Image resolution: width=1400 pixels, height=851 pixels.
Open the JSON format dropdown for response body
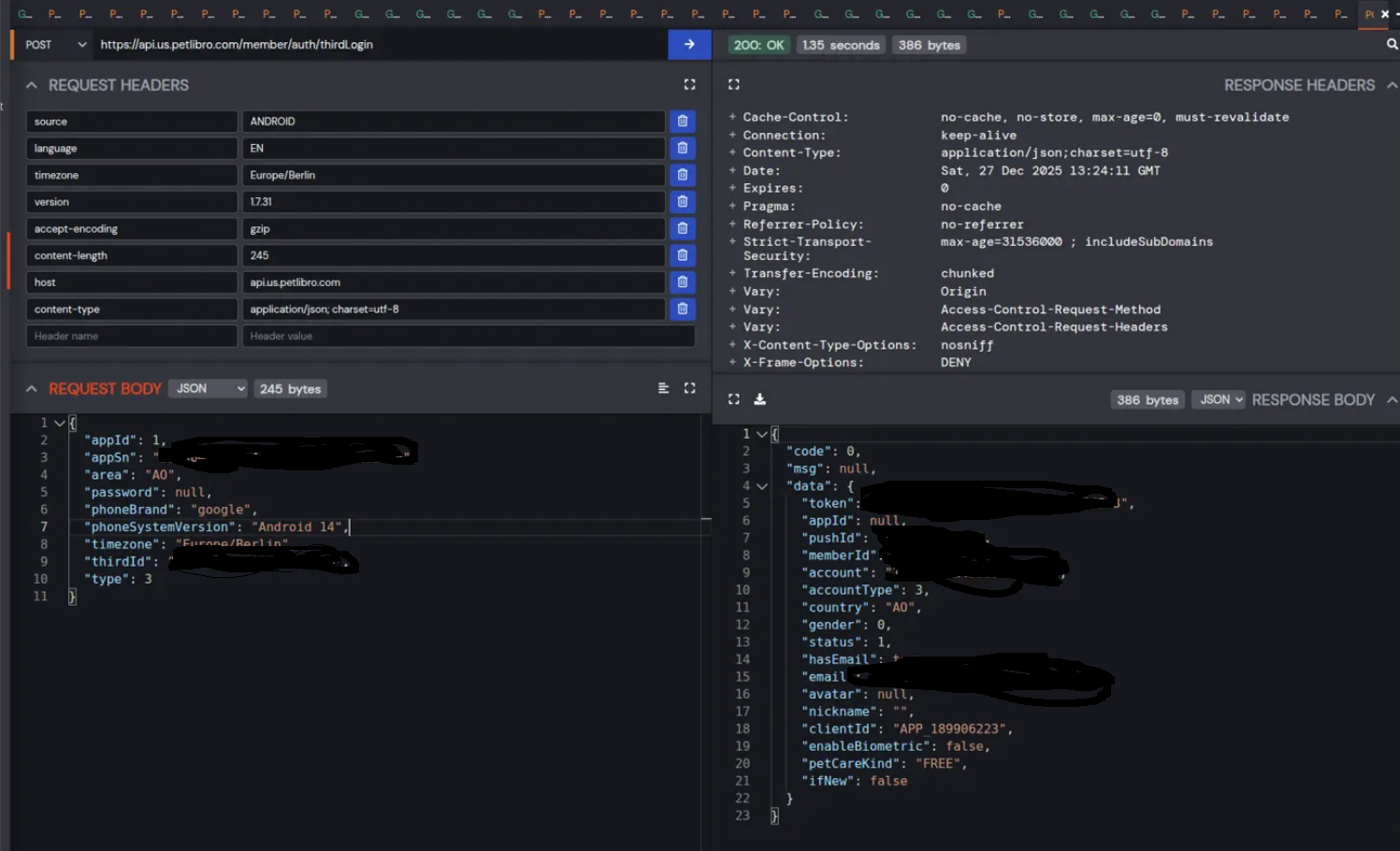[1218, 399]
